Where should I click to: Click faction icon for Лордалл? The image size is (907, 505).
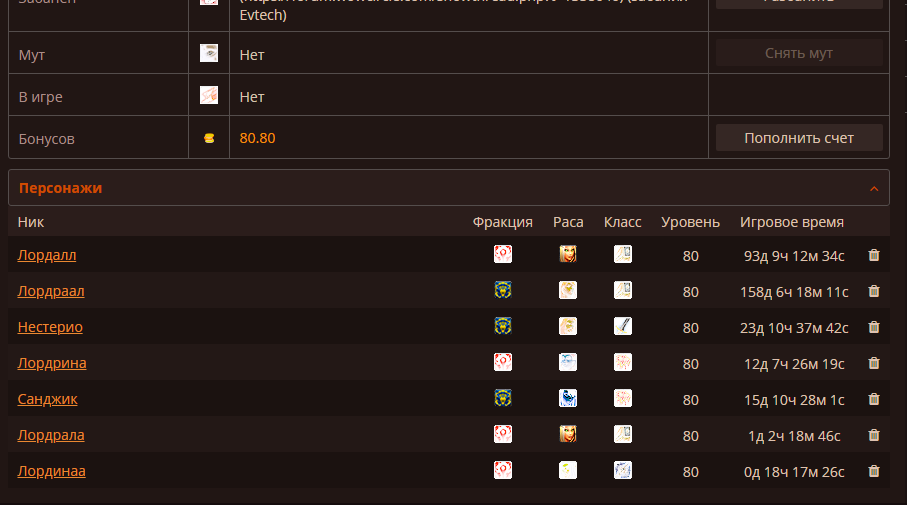(x=503, y=254)
